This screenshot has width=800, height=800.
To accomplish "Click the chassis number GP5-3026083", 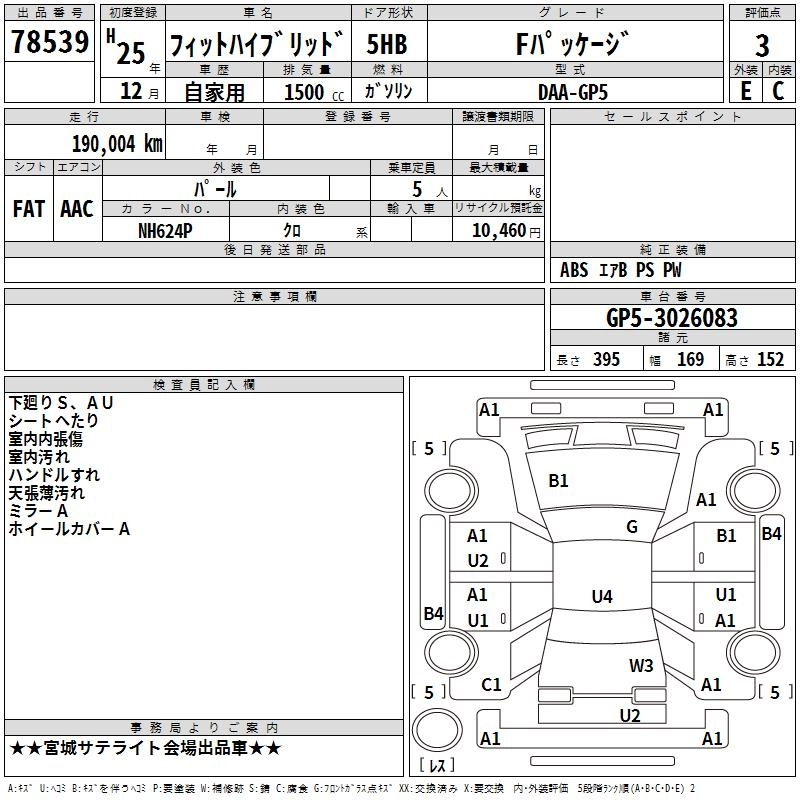I will point(672,318).
